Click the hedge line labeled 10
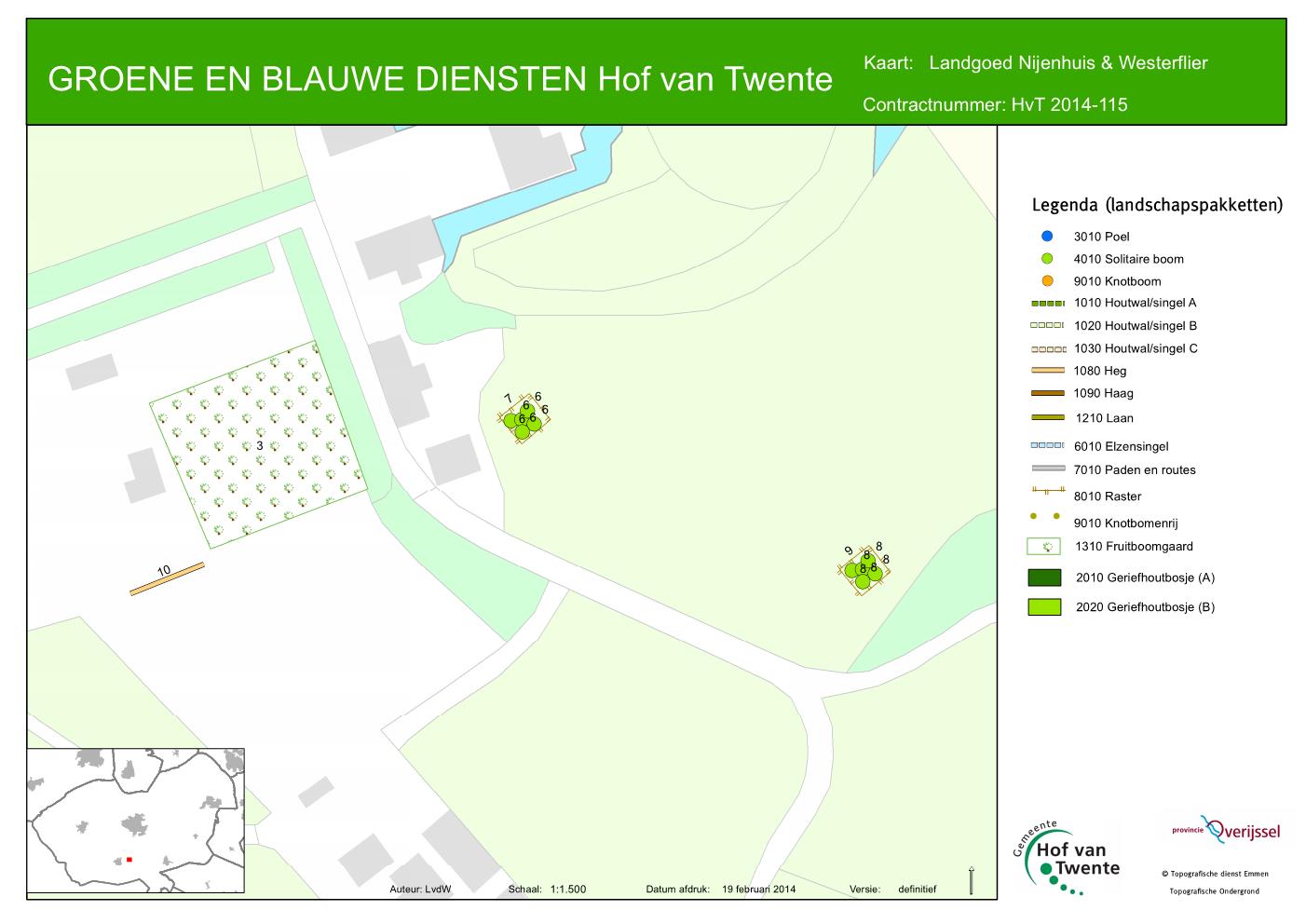This screenshot has height=924, width=1306. tap(167, 578)
